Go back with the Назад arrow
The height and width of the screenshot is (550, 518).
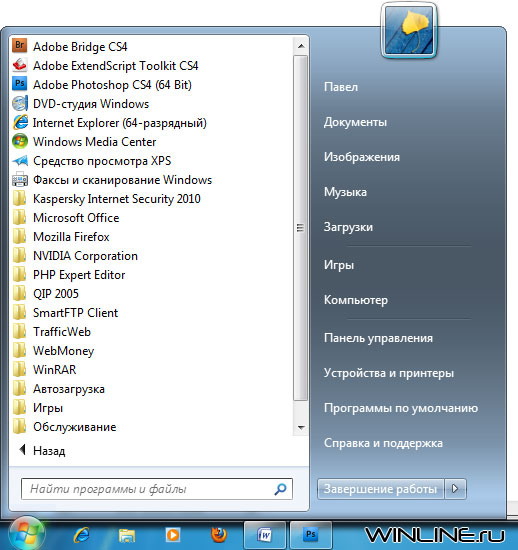(x=23, y=450)
